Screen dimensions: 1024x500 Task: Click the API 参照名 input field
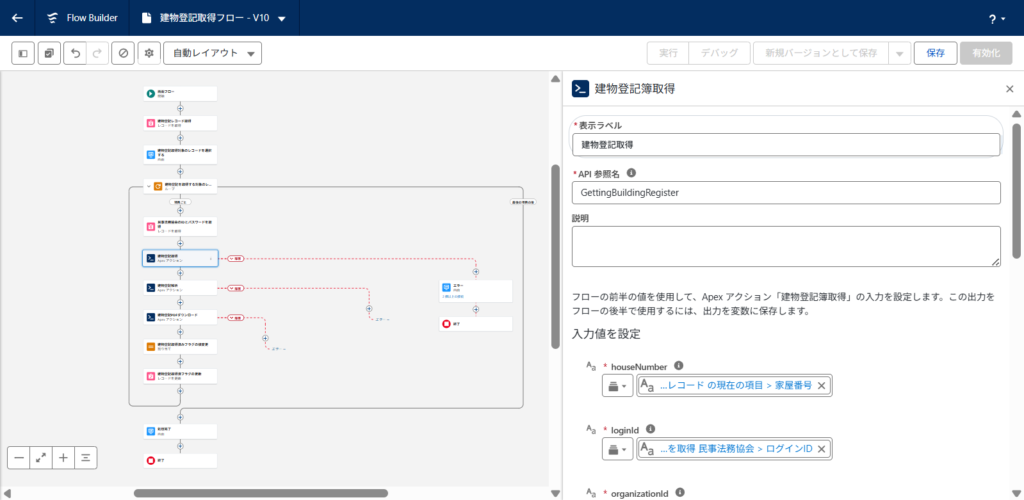(x=786, y=193)
